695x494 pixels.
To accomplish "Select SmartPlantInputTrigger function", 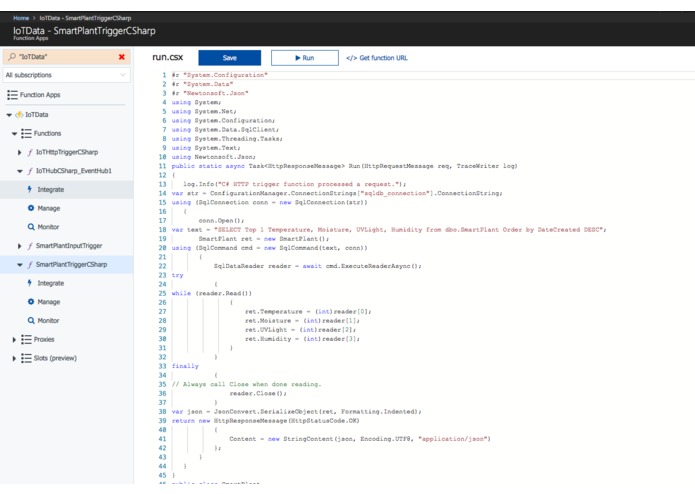I will point(69,245).
